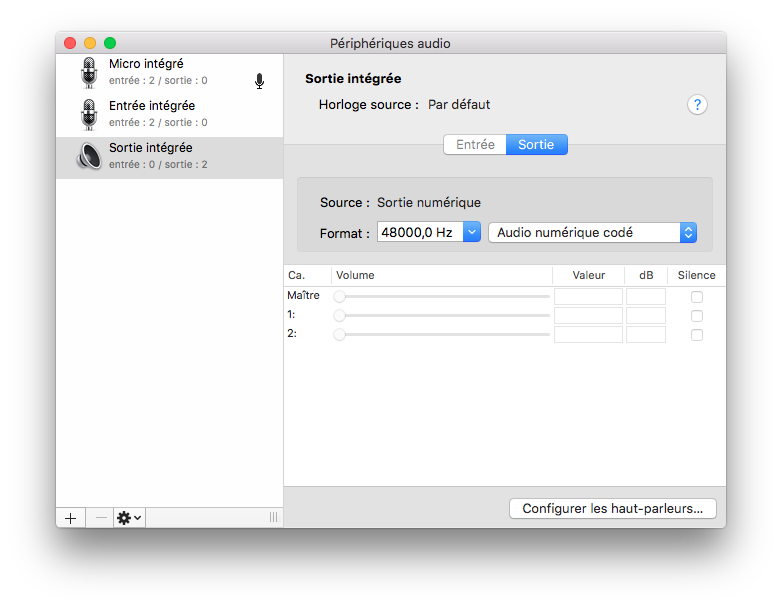Minimize window with the yellow button

[x=90, y=43]
